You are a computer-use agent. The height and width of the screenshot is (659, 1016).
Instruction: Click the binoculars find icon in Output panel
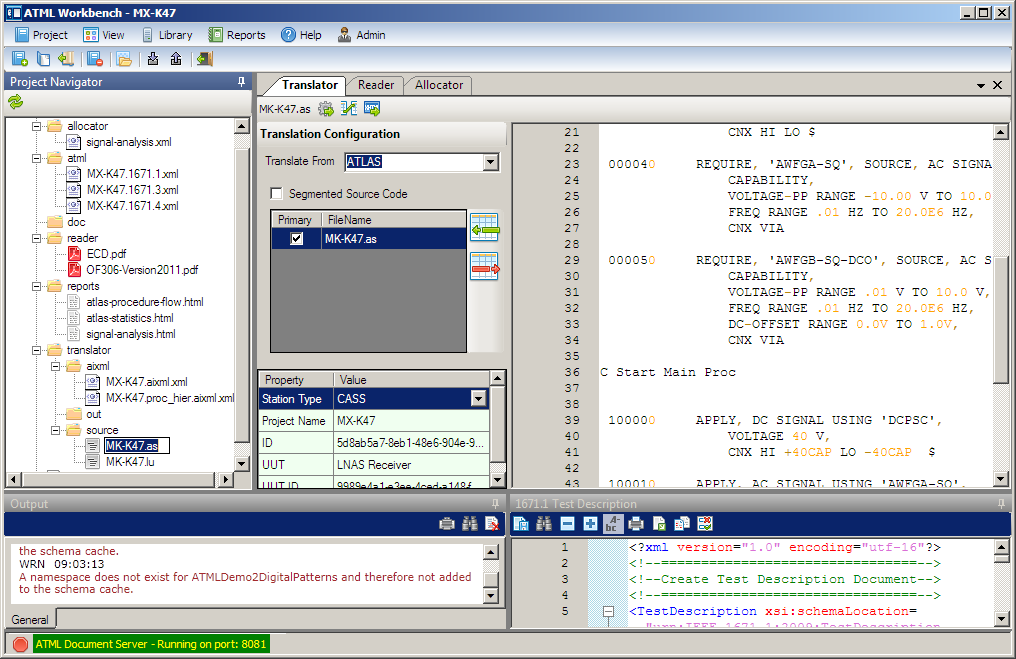(470, 524)
